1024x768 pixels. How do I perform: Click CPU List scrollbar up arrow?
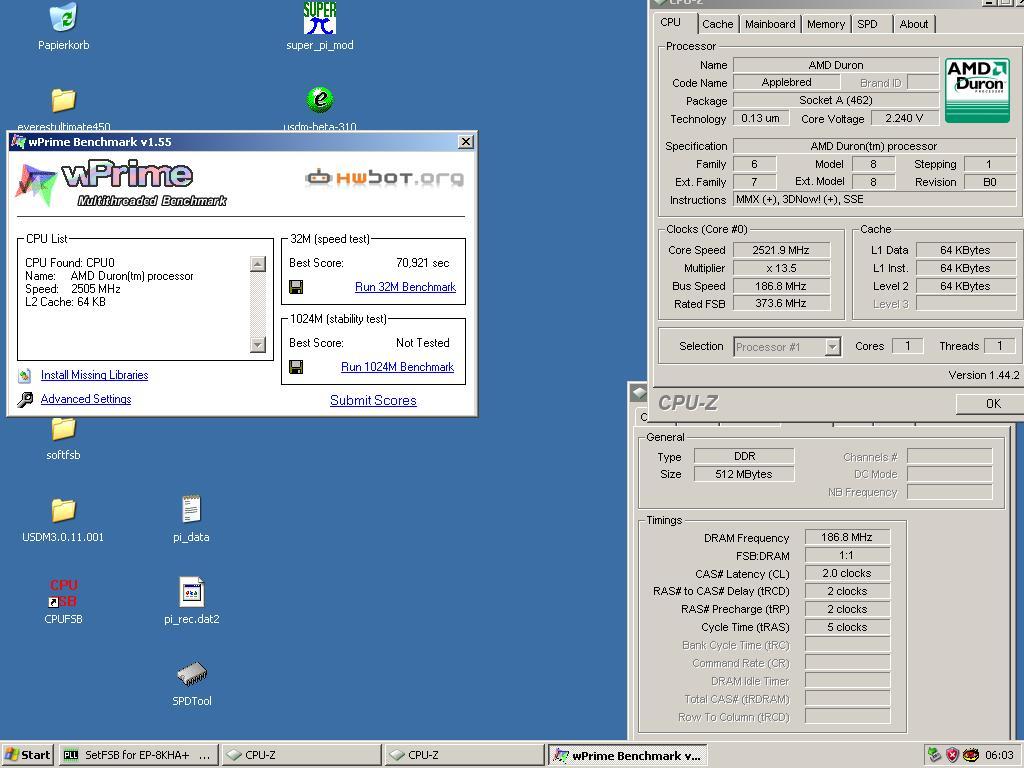coord(258,264)
